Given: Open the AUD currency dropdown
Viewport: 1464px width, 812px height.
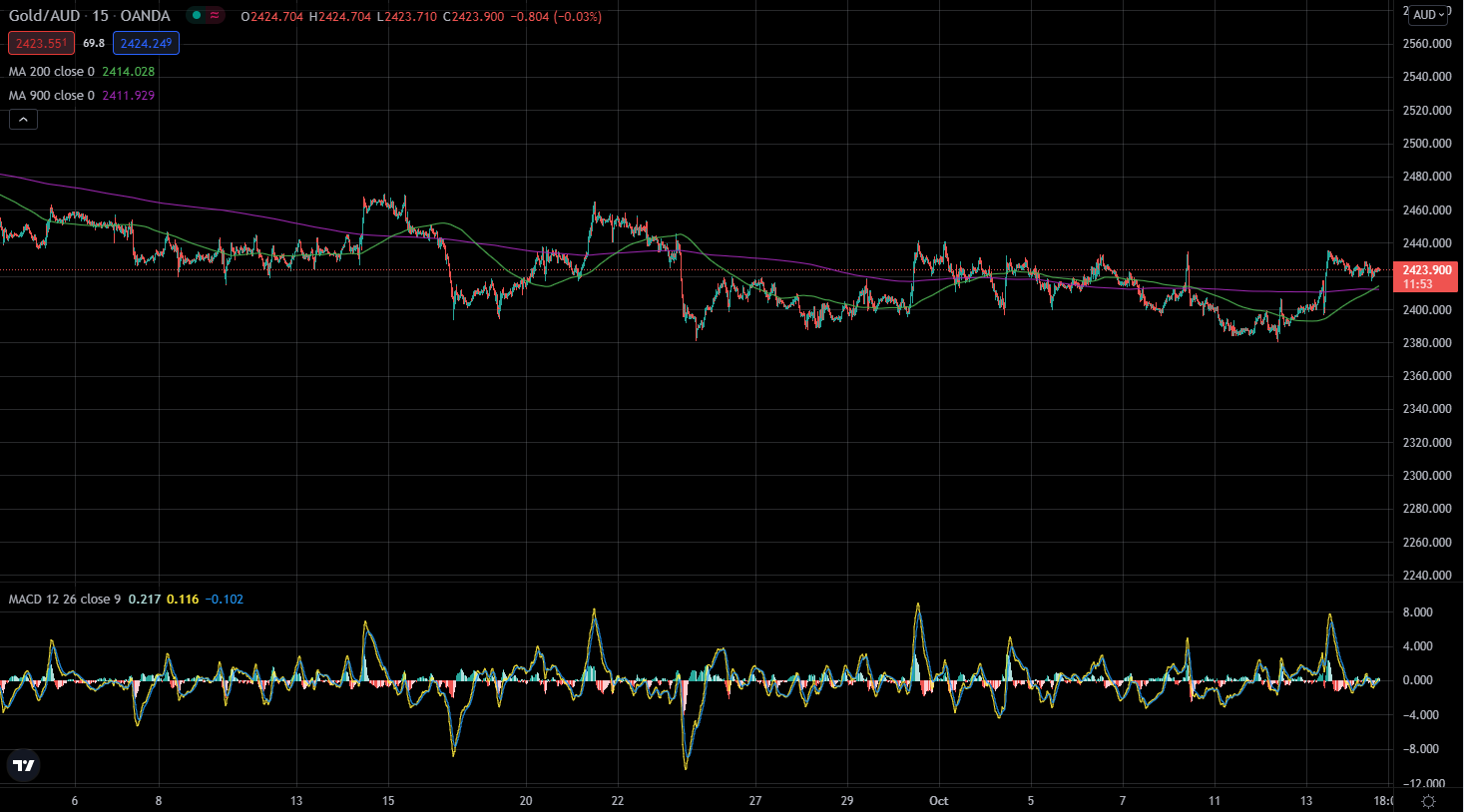Looking at the screenshot, I should (1429, 15).
